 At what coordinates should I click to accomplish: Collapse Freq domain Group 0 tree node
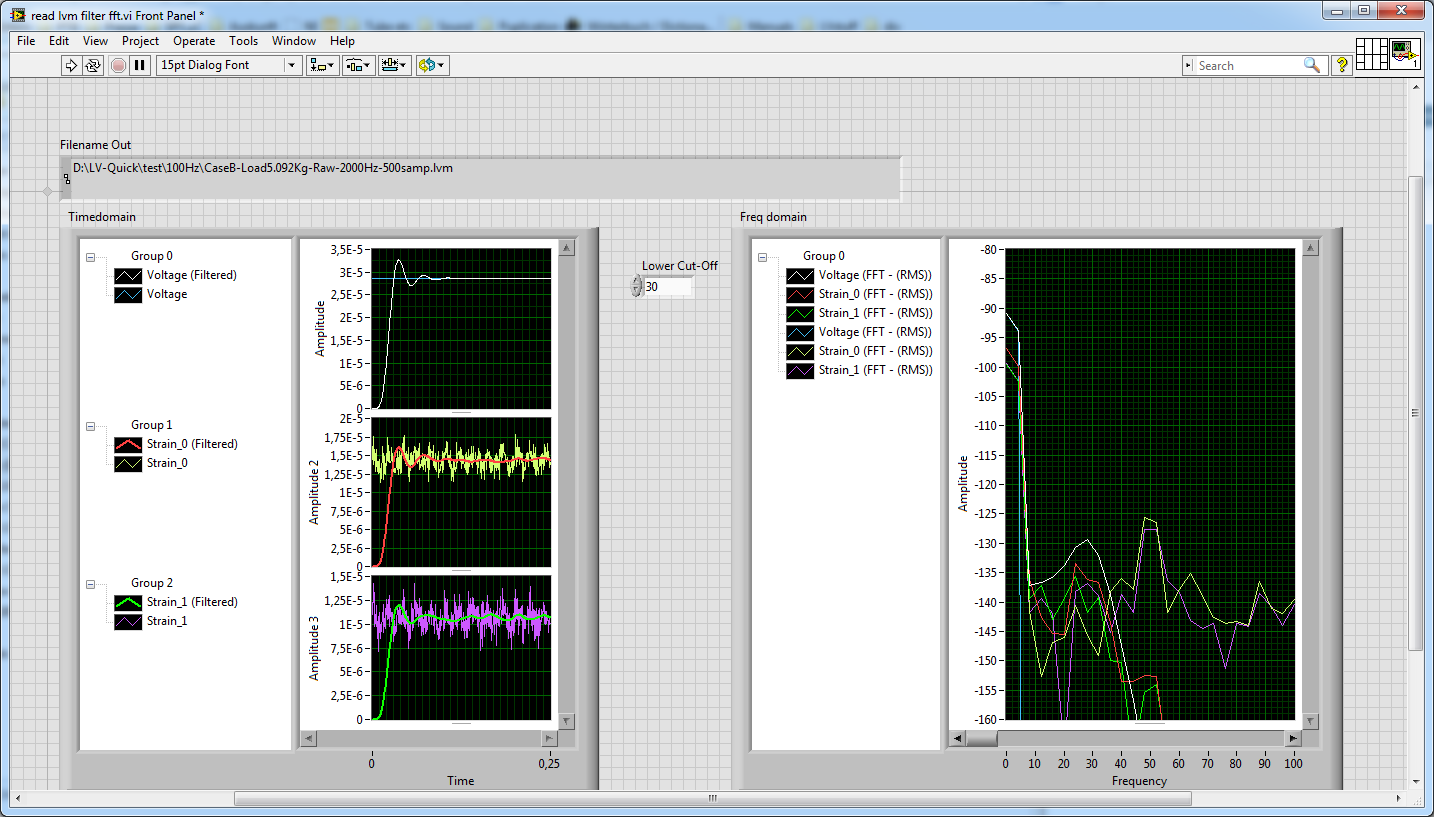(x=762, y=256)
